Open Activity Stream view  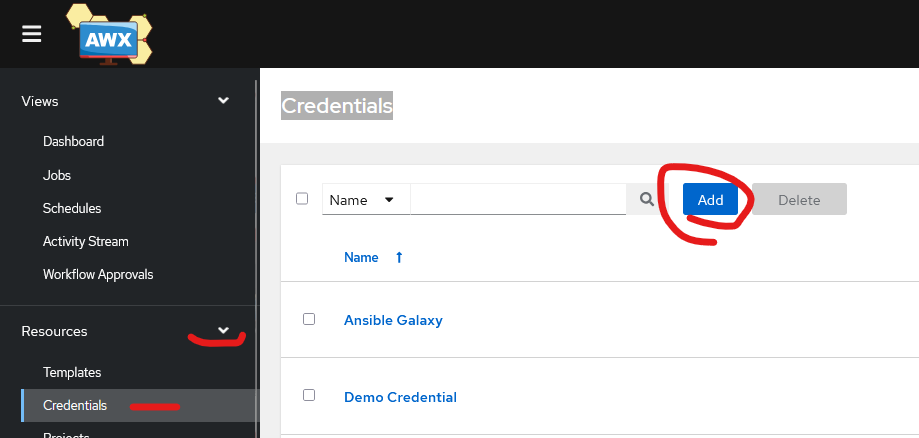86,242
